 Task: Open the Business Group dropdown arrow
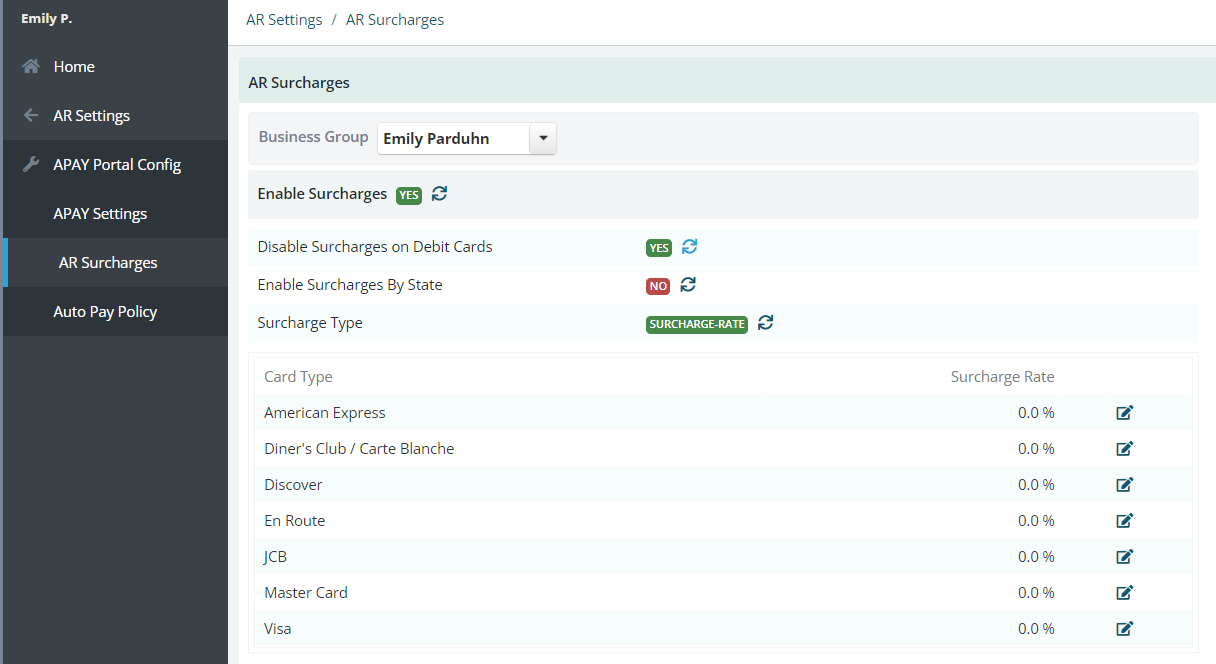(x=542, y=139)
